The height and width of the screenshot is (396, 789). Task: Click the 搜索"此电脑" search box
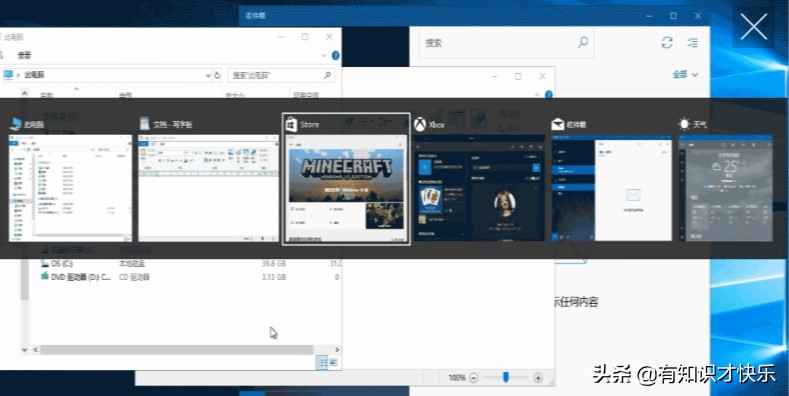281,75
